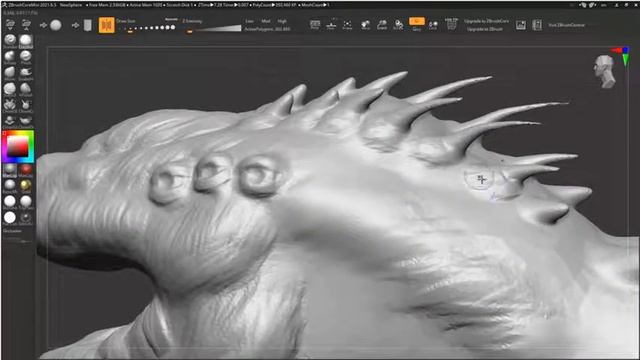The image size is (640, 360).
Task: Open a file with the Open folder icon
Action: tap(10, 24)
